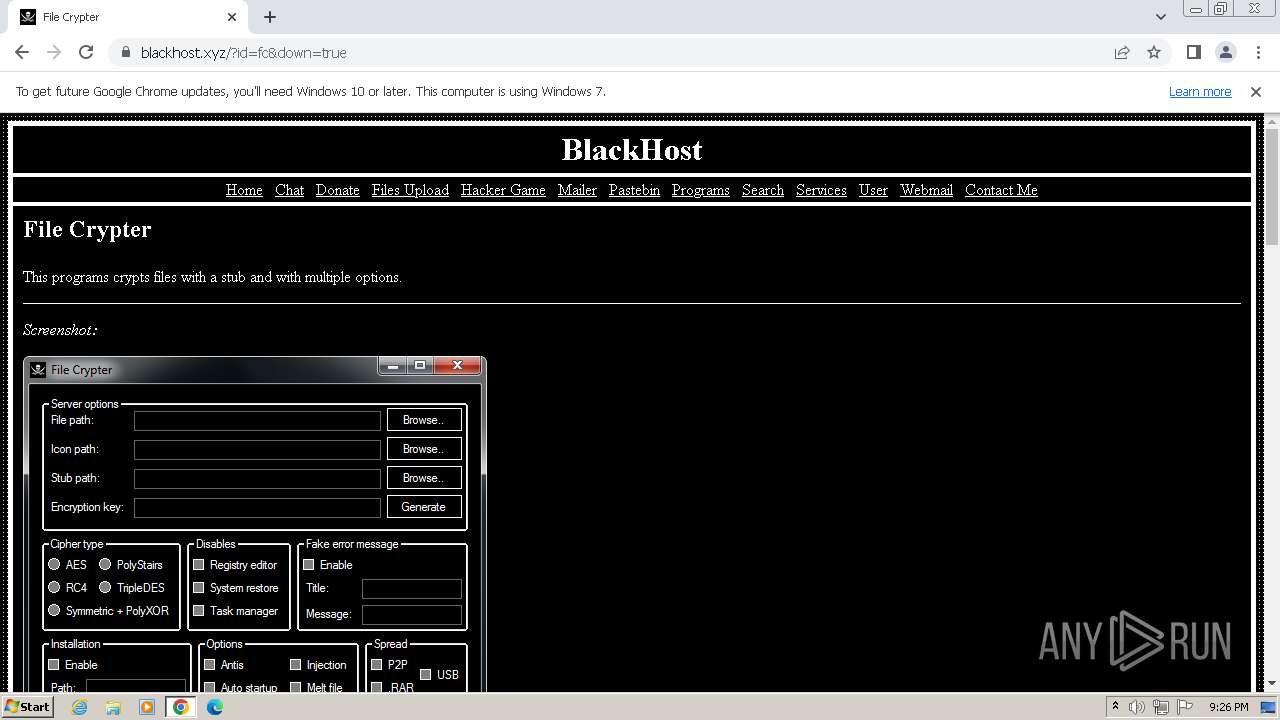Viewport: 1280px width, 720px height.
Task: Open Chrome three-dot menu
Action: [1257, 52]
